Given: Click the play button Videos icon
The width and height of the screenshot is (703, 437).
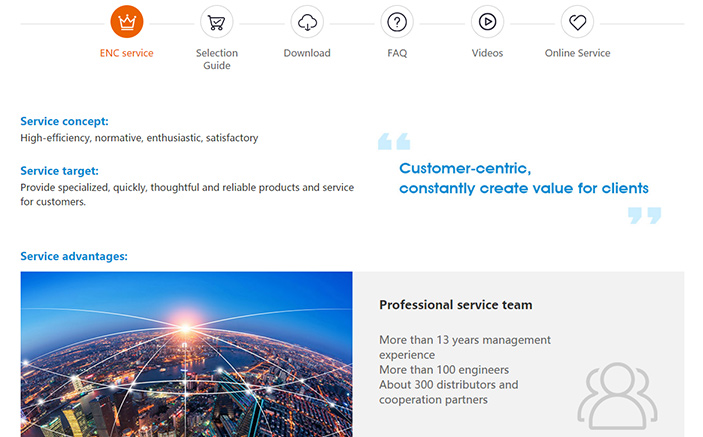Looking at the screenshot, I should click(487, 22).
